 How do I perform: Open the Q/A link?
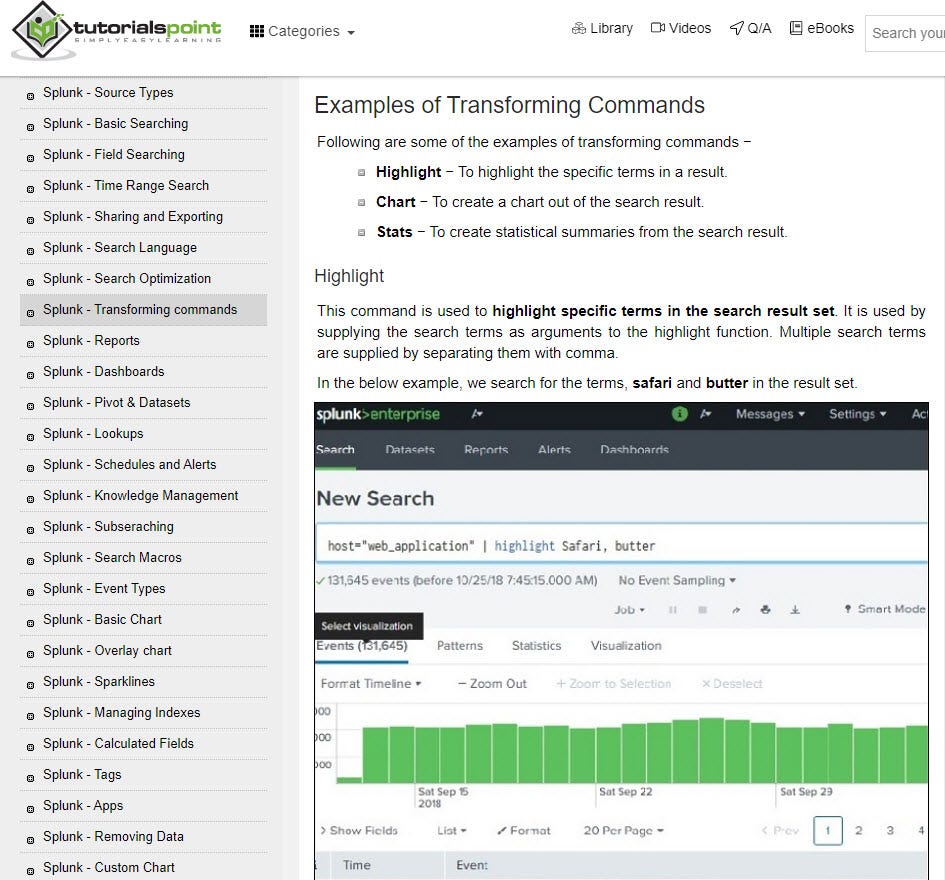tap(750, 28)
